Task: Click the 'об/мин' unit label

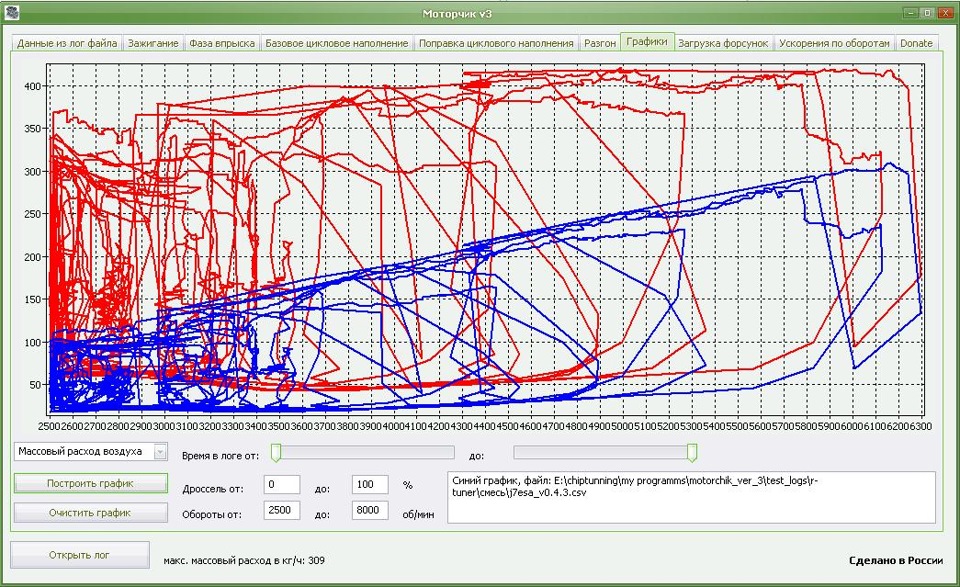Action: pos(418,515)
